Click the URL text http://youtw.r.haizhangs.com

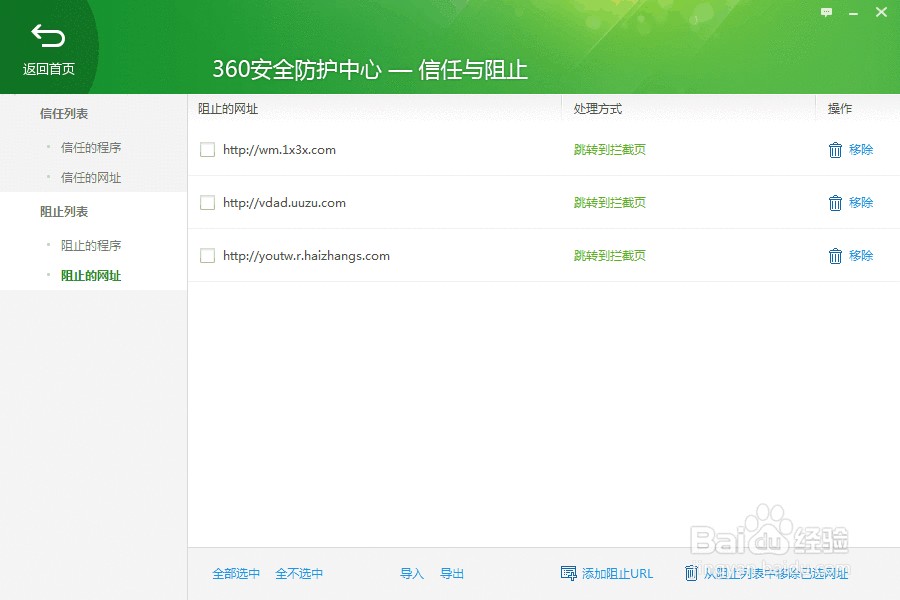point(307,256)
